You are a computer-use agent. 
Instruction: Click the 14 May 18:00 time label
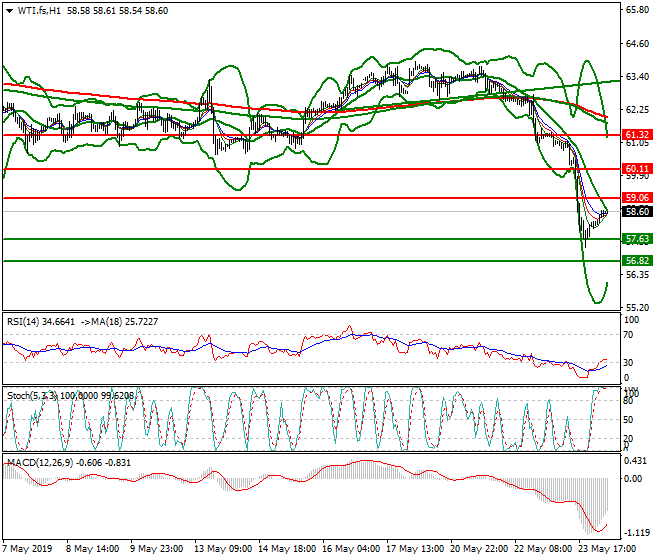(x=287, y=549)
